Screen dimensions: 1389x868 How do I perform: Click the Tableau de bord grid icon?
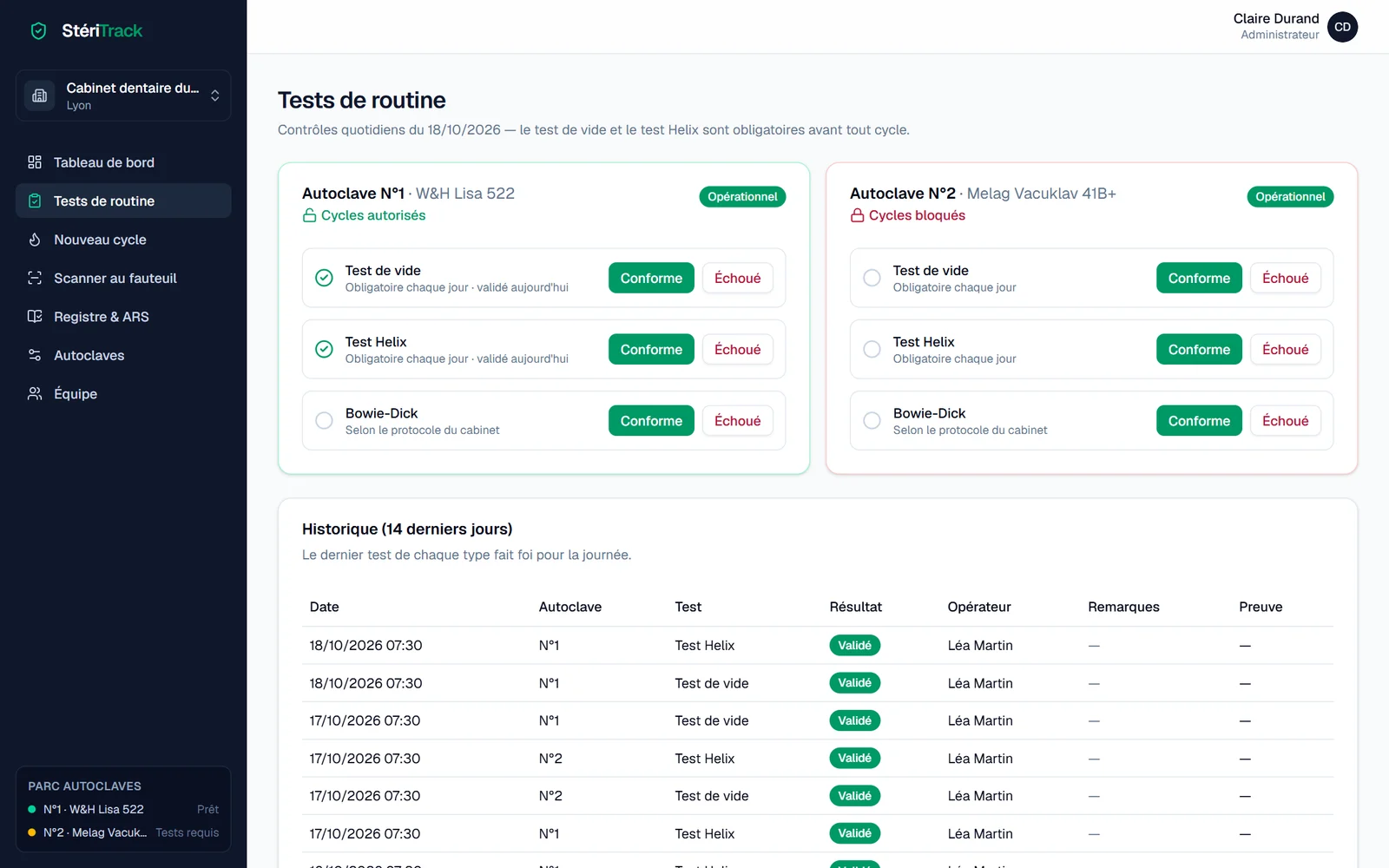click(35, 162)
